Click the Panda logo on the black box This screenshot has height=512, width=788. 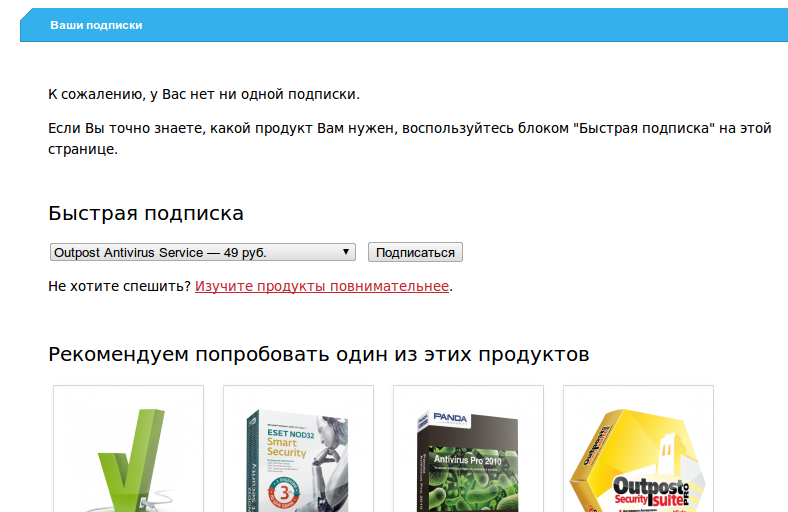(x=453, y=417)
